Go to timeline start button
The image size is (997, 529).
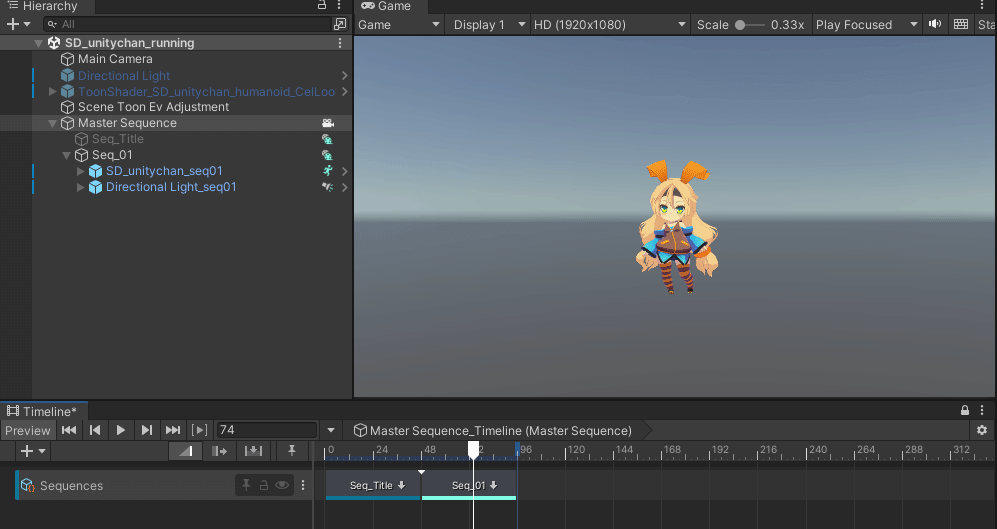(69, 430)
